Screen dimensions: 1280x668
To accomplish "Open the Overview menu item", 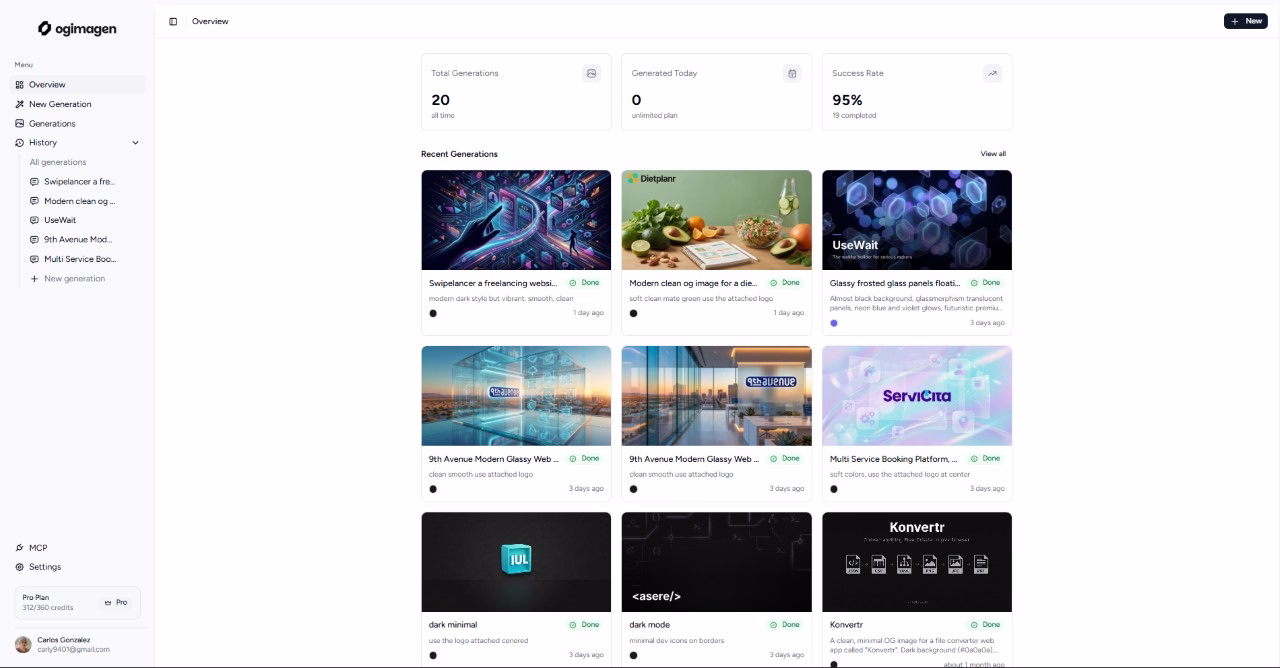I will 78,85.
